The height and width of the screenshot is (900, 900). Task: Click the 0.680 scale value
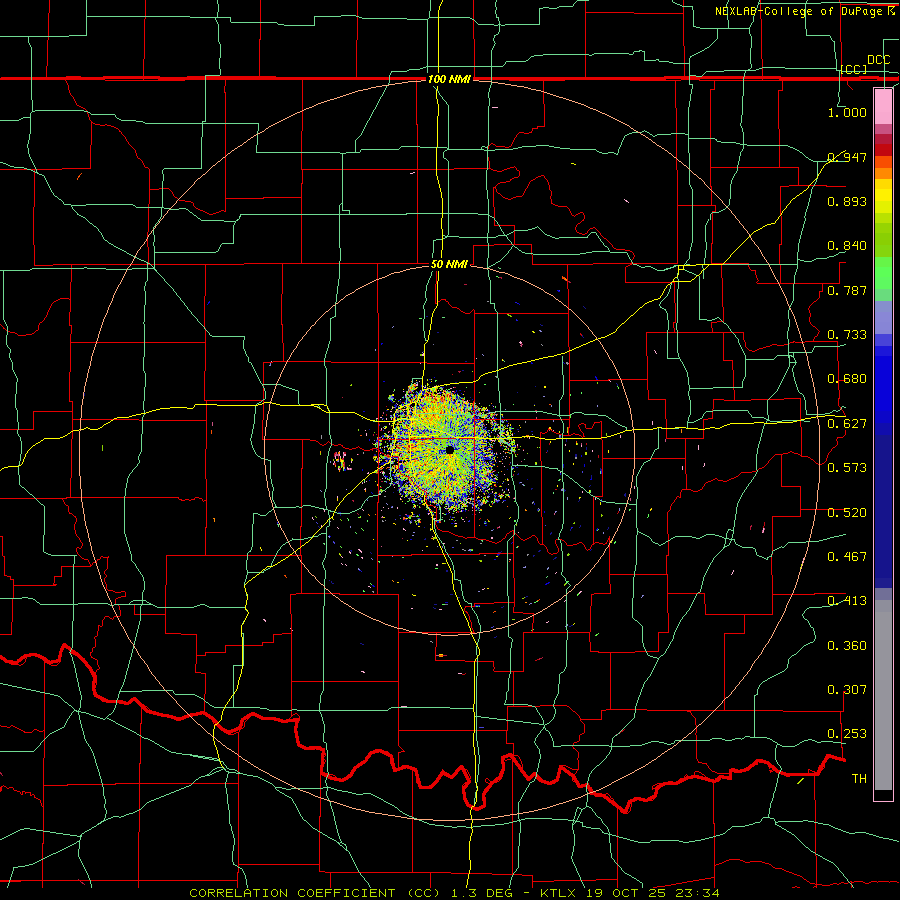847,379
